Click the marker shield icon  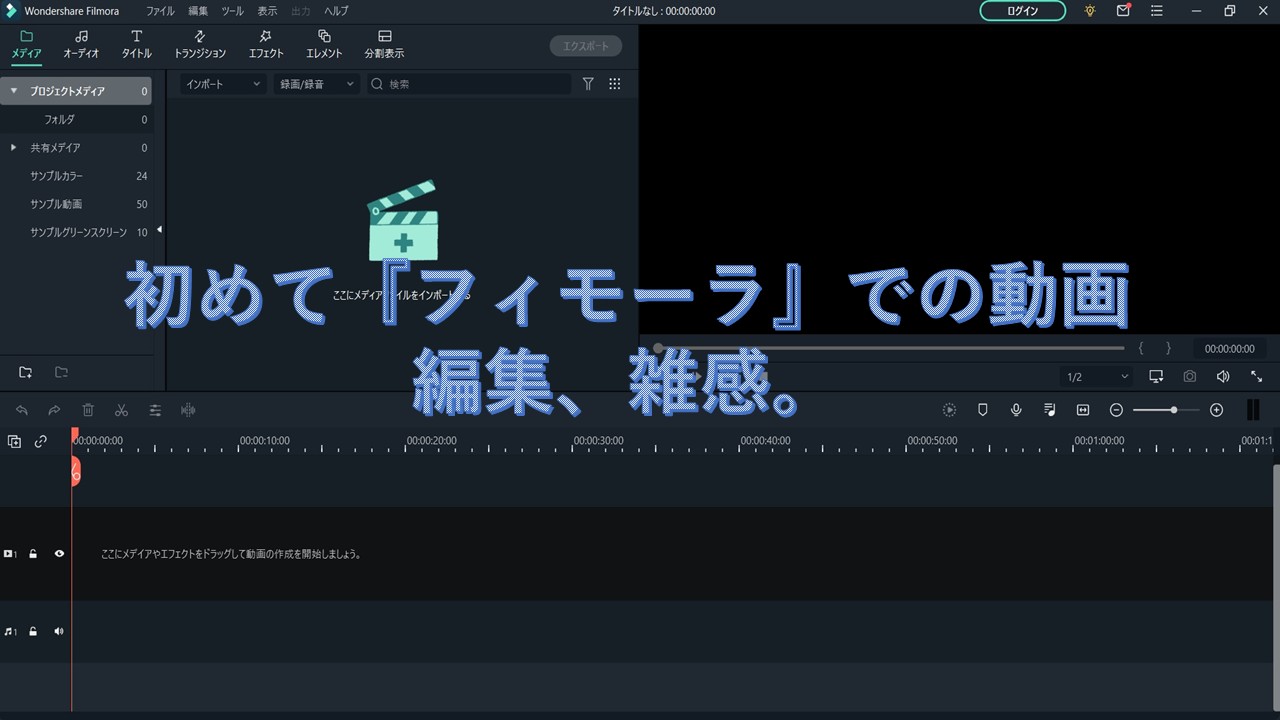(982, 410)
